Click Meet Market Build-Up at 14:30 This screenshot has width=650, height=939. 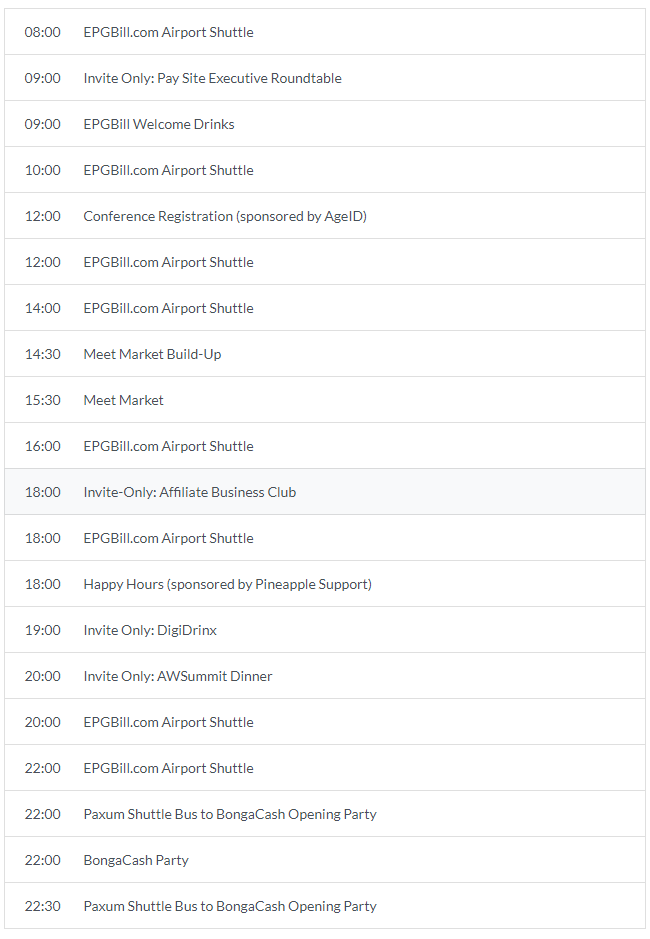click(152, 354)
